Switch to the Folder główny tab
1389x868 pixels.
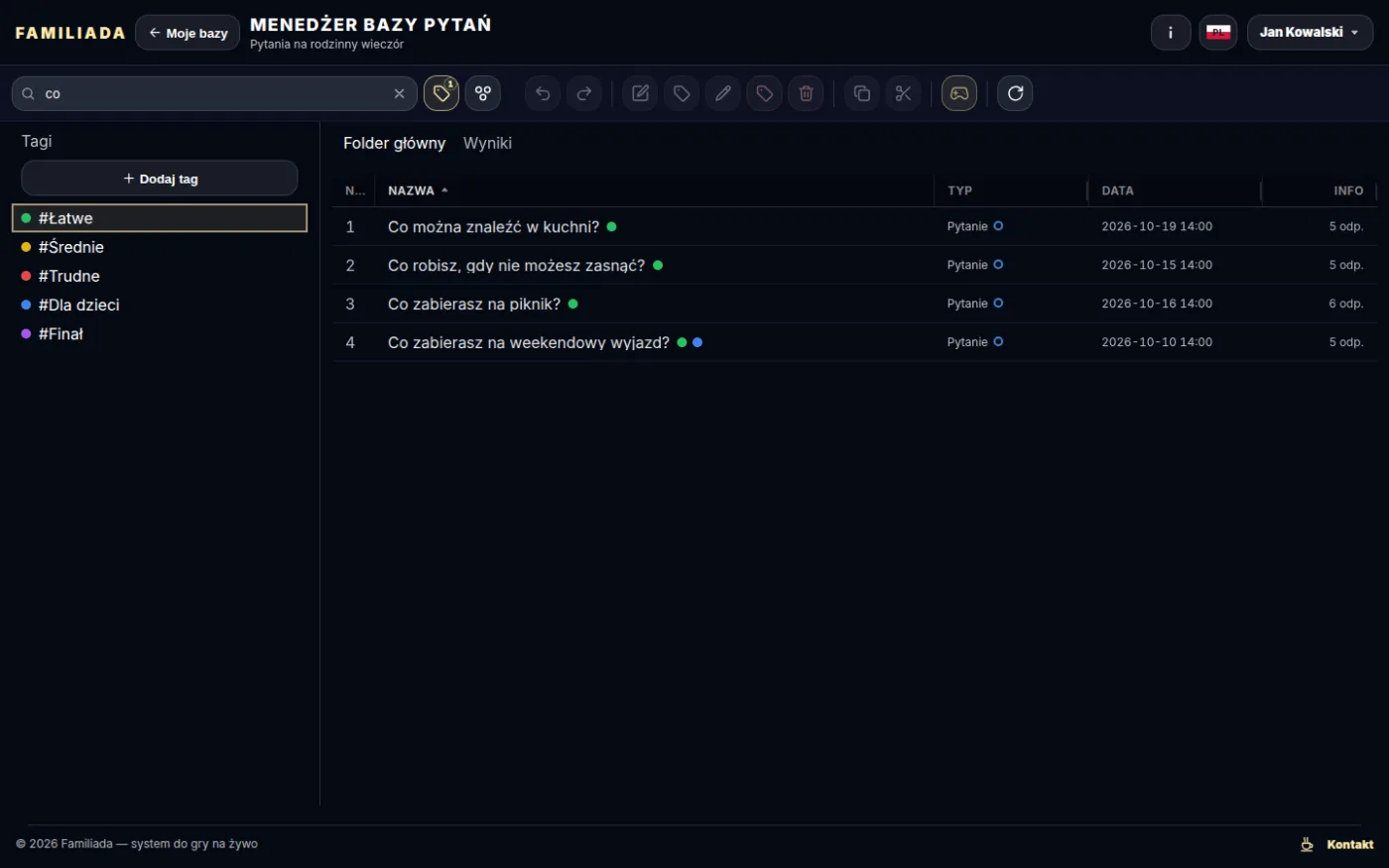394,143
